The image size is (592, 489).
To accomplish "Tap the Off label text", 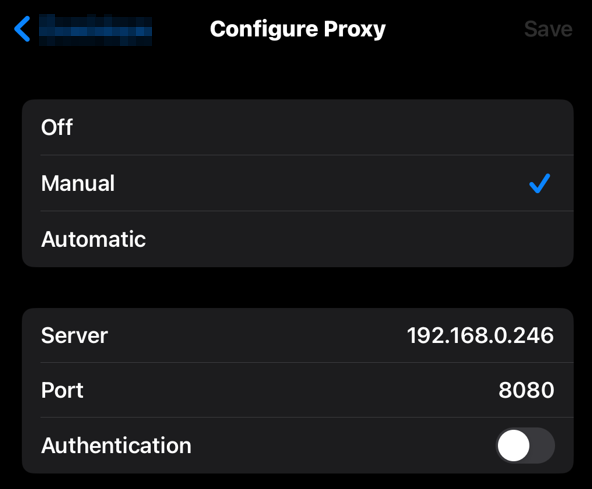I will click(57, 127).
